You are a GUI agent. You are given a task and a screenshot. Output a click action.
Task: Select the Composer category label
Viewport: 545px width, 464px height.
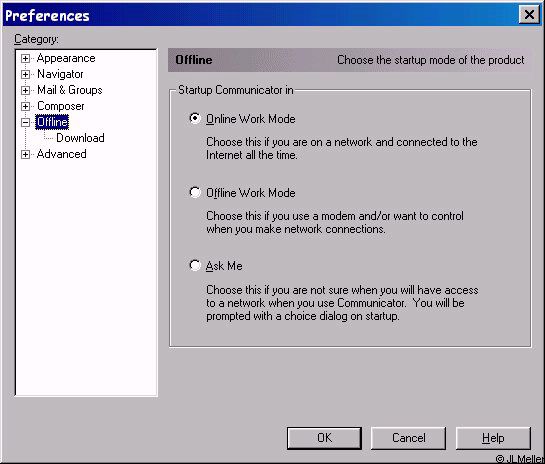60,106
